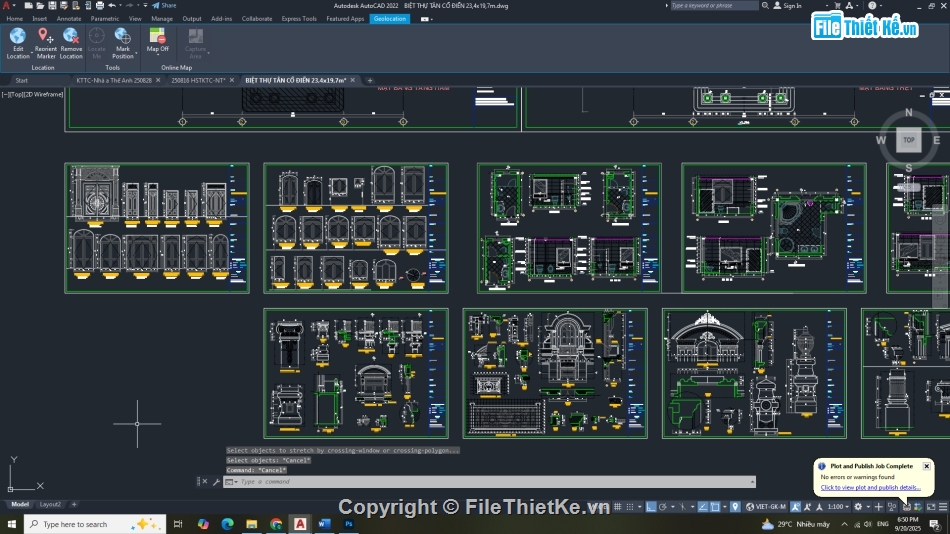Click the Share button in title bar

click(x=164, y=5)
